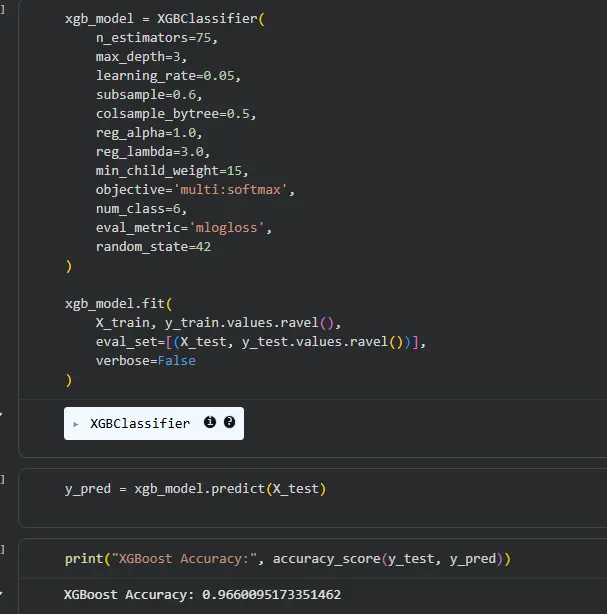Viewport: 607px width, 614px height.
Task: Click the XGBClassifier output widget label
Action: tap(140, 423)
